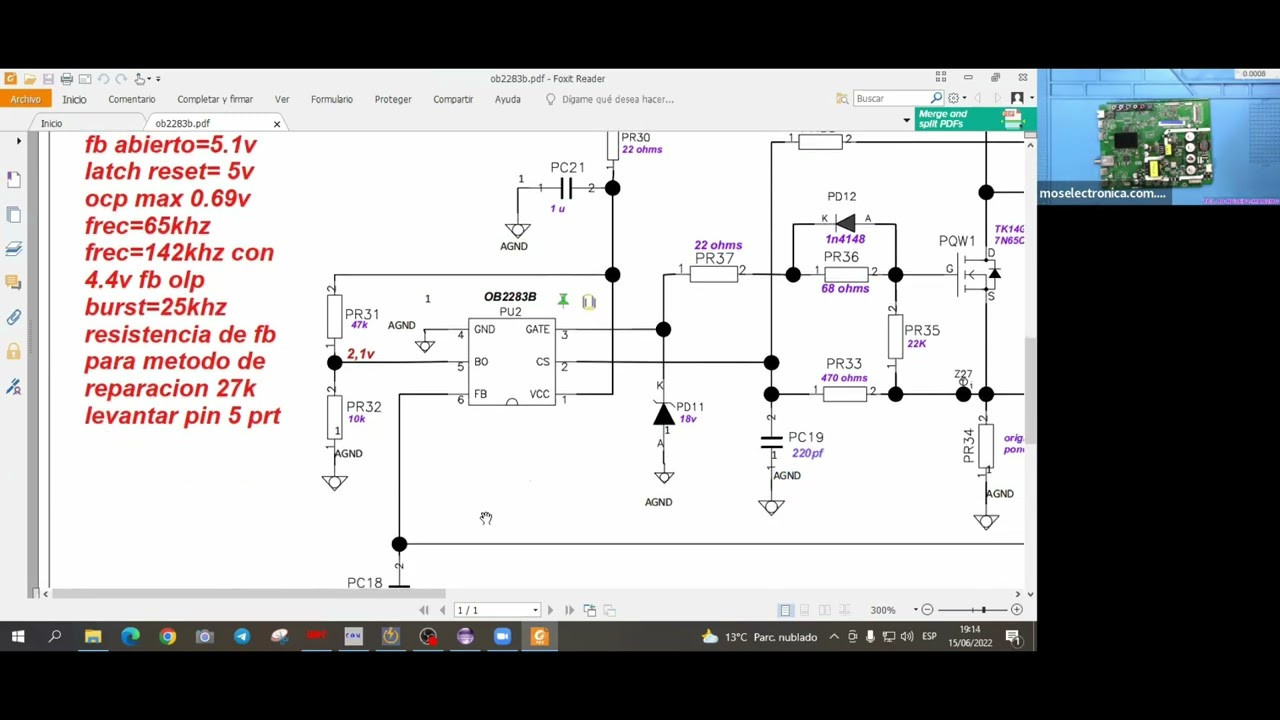Image resolution: width=1280 pixels, height=720 pixels.
Task: Click the green pin annotation on schematic
Action: [563, 300]
